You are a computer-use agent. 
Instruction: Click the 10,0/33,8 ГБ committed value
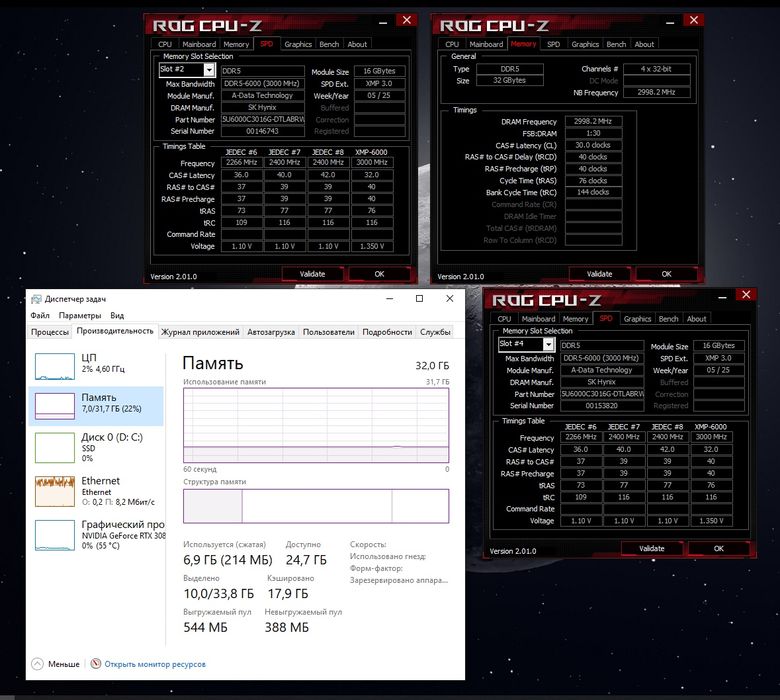point(218,594)
